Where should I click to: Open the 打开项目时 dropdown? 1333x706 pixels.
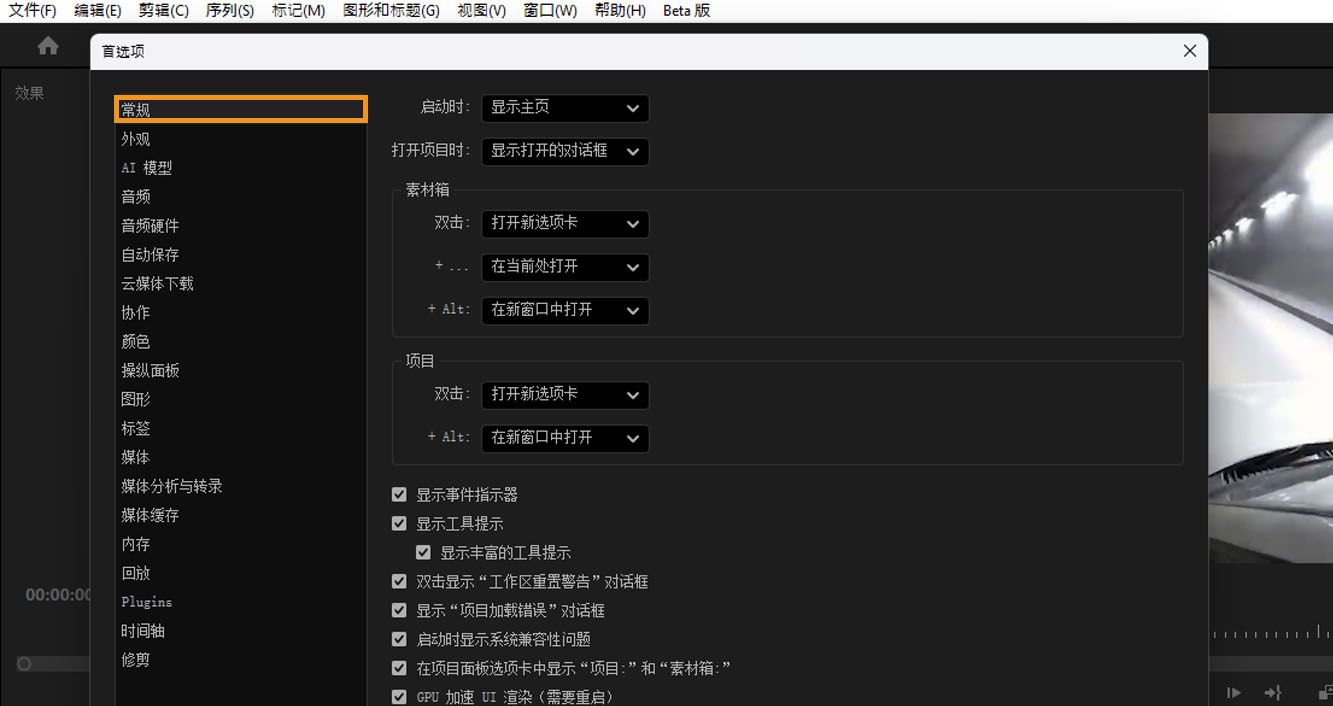[564, 152]
